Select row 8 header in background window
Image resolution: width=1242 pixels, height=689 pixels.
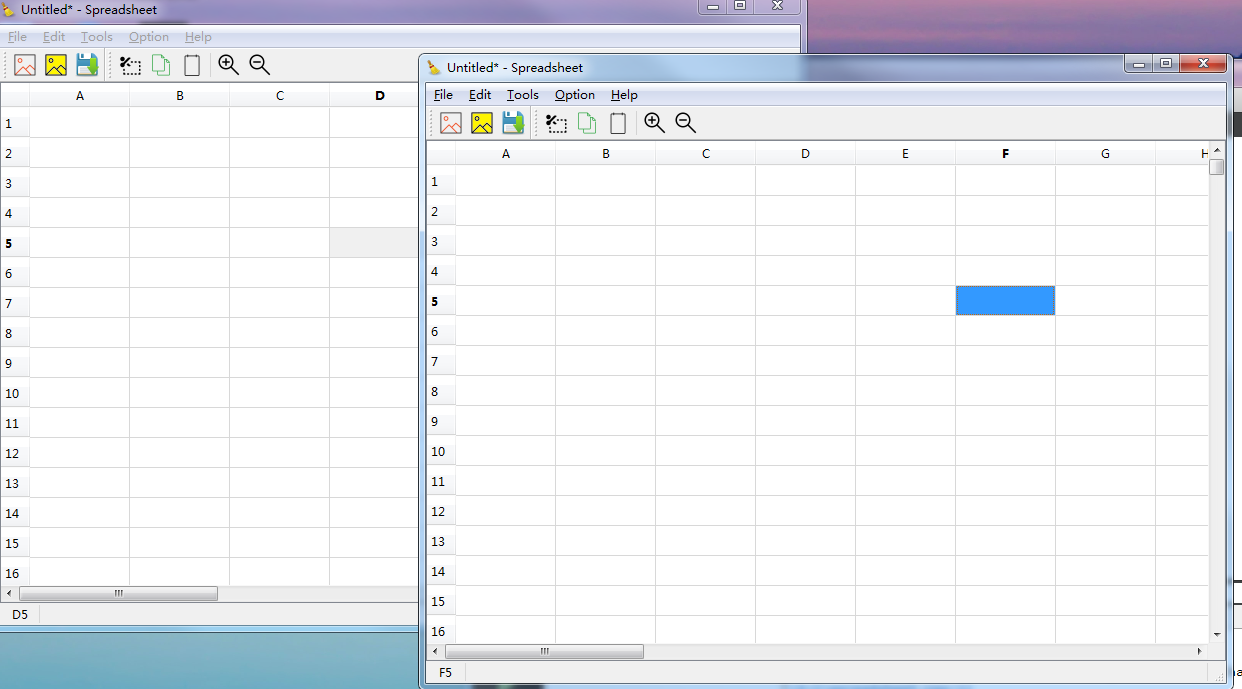coord(15,333)
